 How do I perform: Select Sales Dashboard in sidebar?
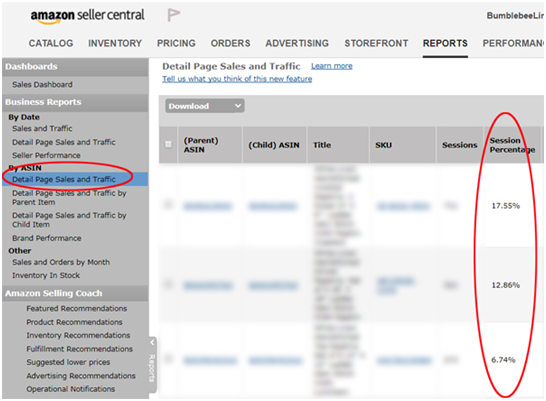pos(42,85)
